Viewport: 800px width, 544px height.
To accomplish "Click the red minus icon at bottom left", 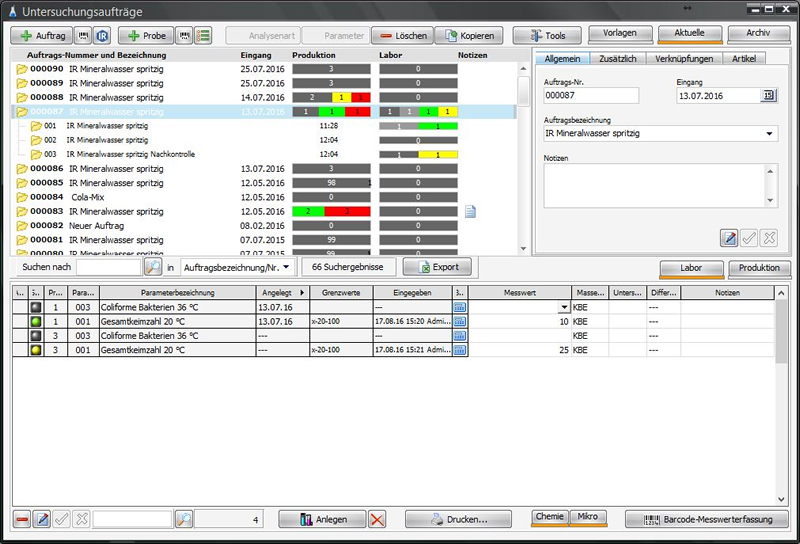I will 22,519.
